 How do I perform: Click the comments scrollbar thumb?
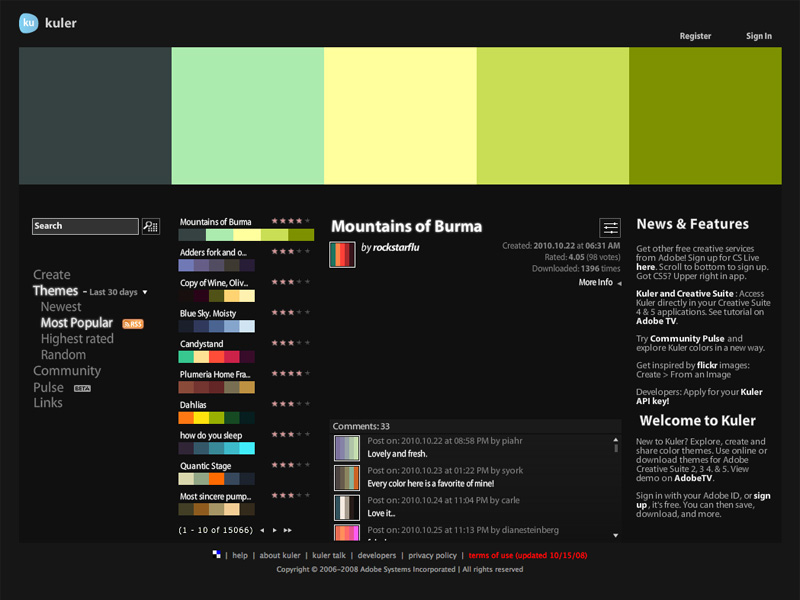[x=616, y=448]
